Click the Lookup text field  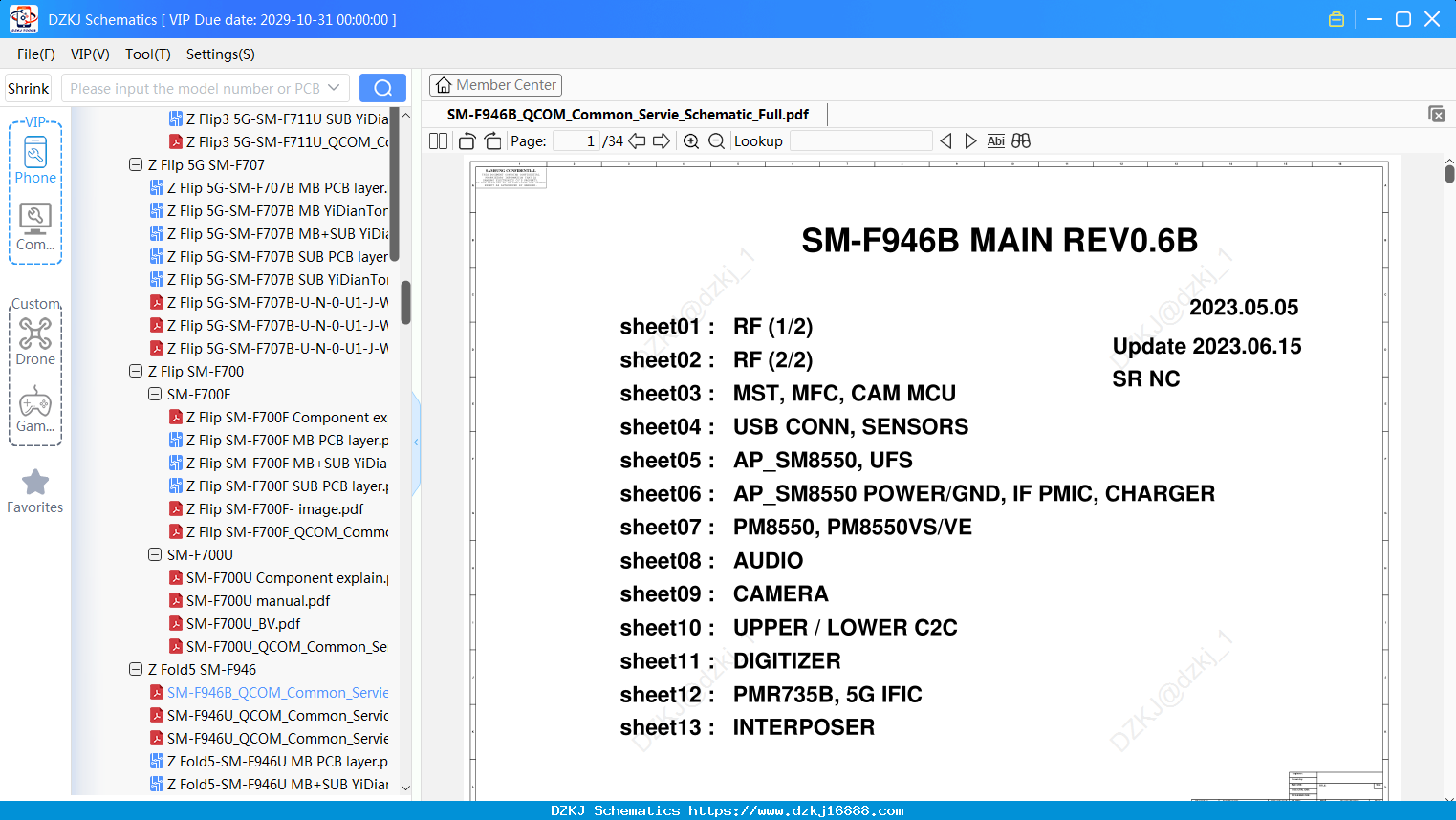[x=860, y=141]
